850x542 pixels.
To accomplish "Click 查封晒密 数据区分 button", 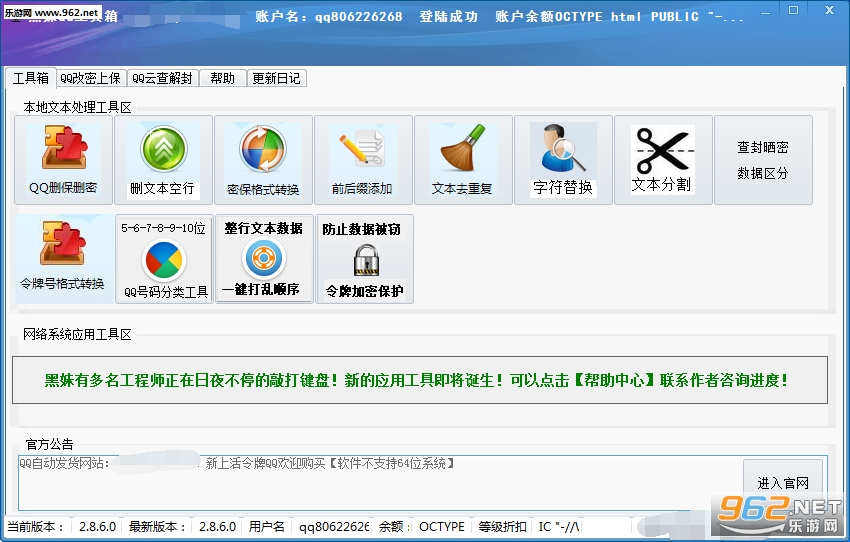I will point(763,160).
